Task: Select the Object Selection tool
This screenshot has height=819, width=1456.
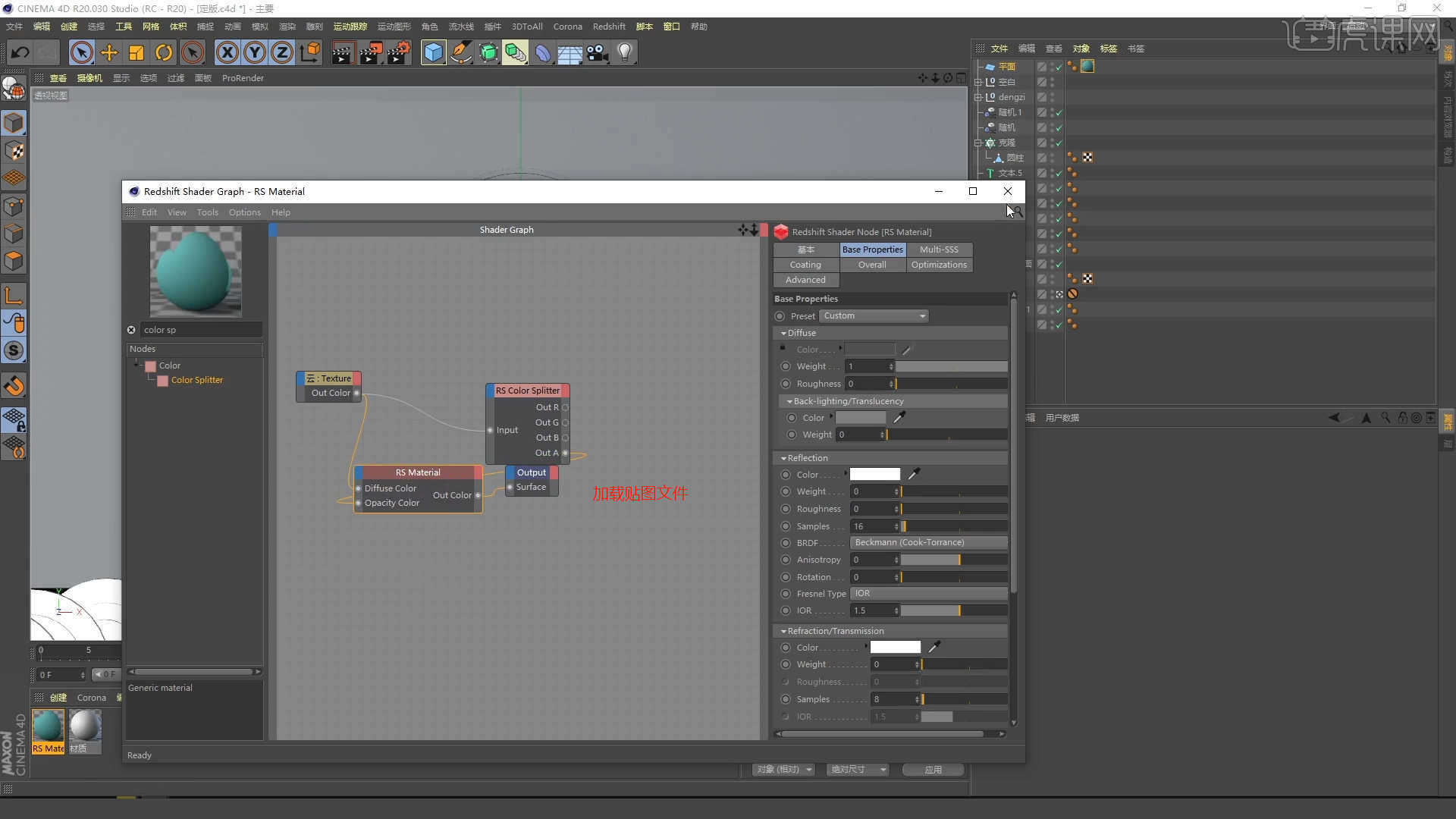Action: [x=82, y=52]
